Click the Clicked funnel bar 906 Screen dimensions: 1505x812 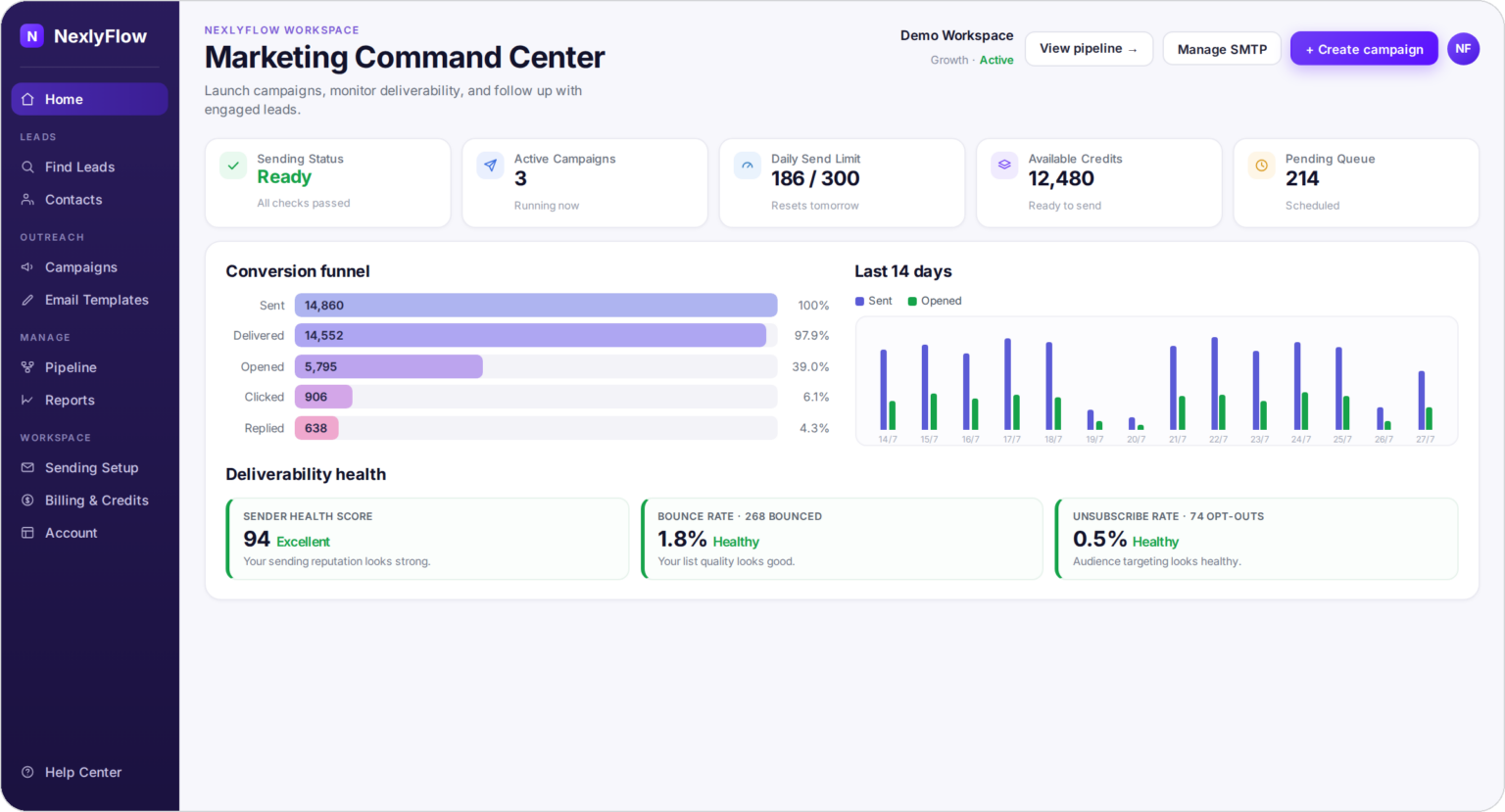pos(323,397)
